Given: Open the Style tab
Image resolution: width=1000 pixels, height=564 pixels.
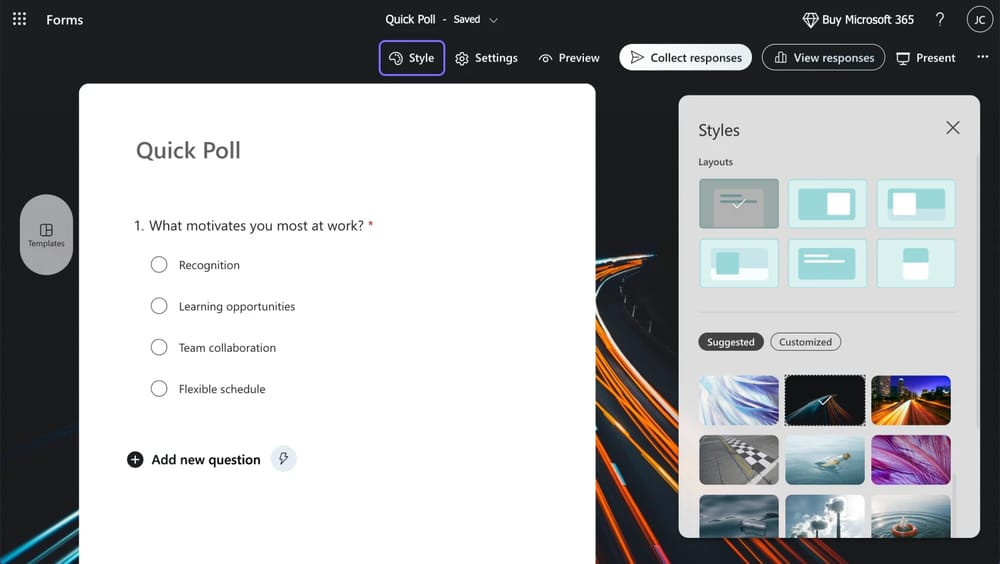Looking at the screenshot, I should tap(412, 58).
